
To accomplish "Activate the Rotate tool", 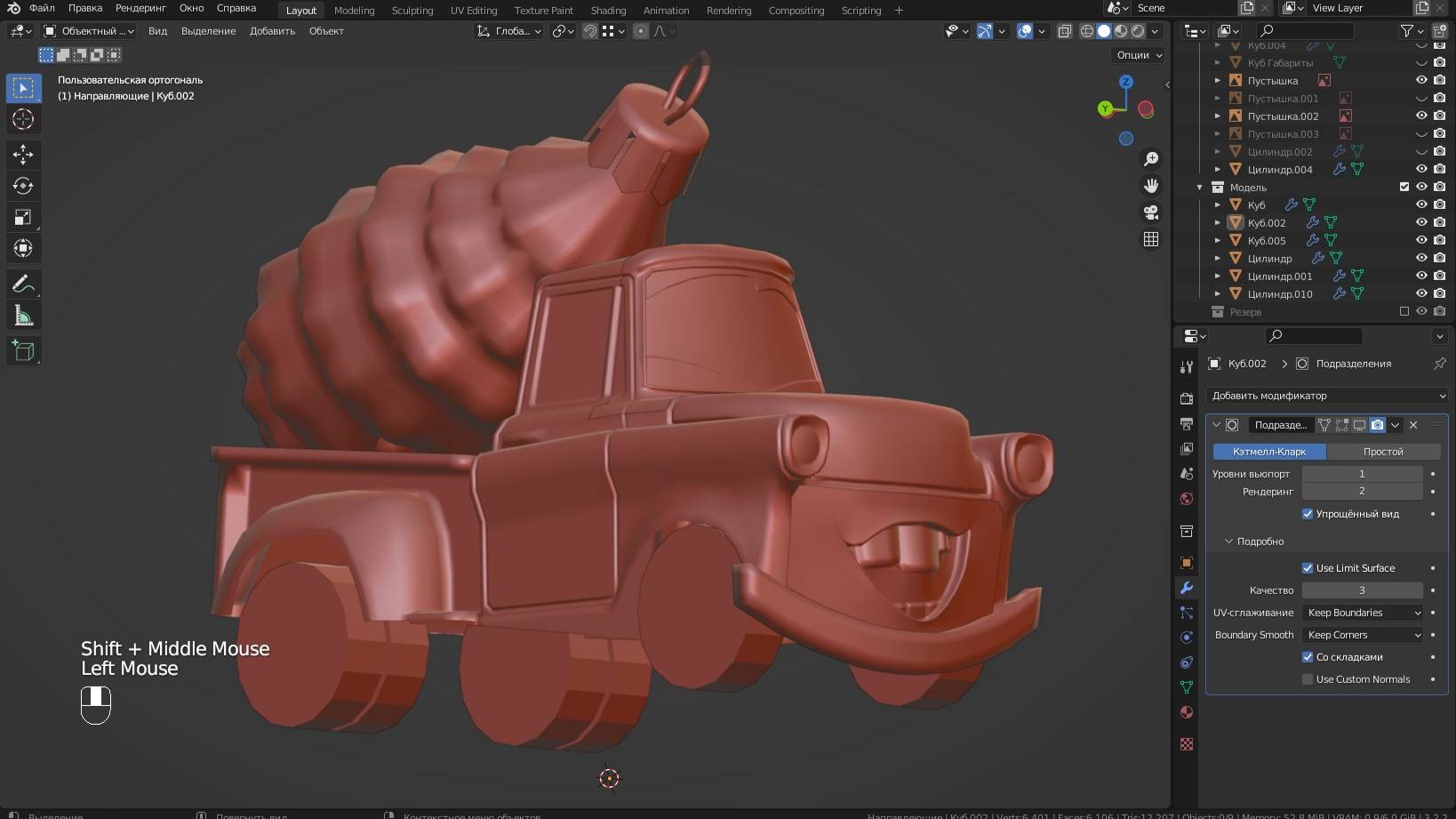I will 23,186.
